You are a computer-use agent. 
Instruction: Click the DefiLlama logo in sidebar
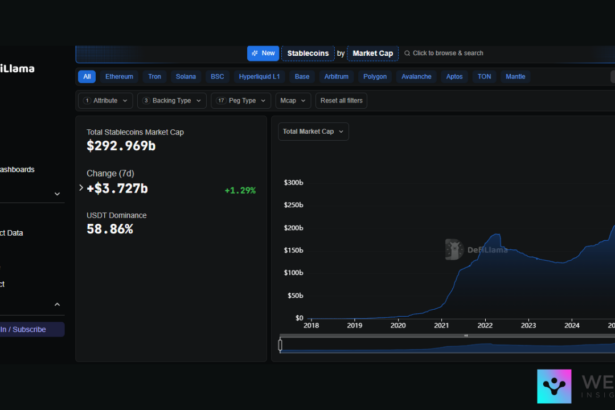coord(22,68)
